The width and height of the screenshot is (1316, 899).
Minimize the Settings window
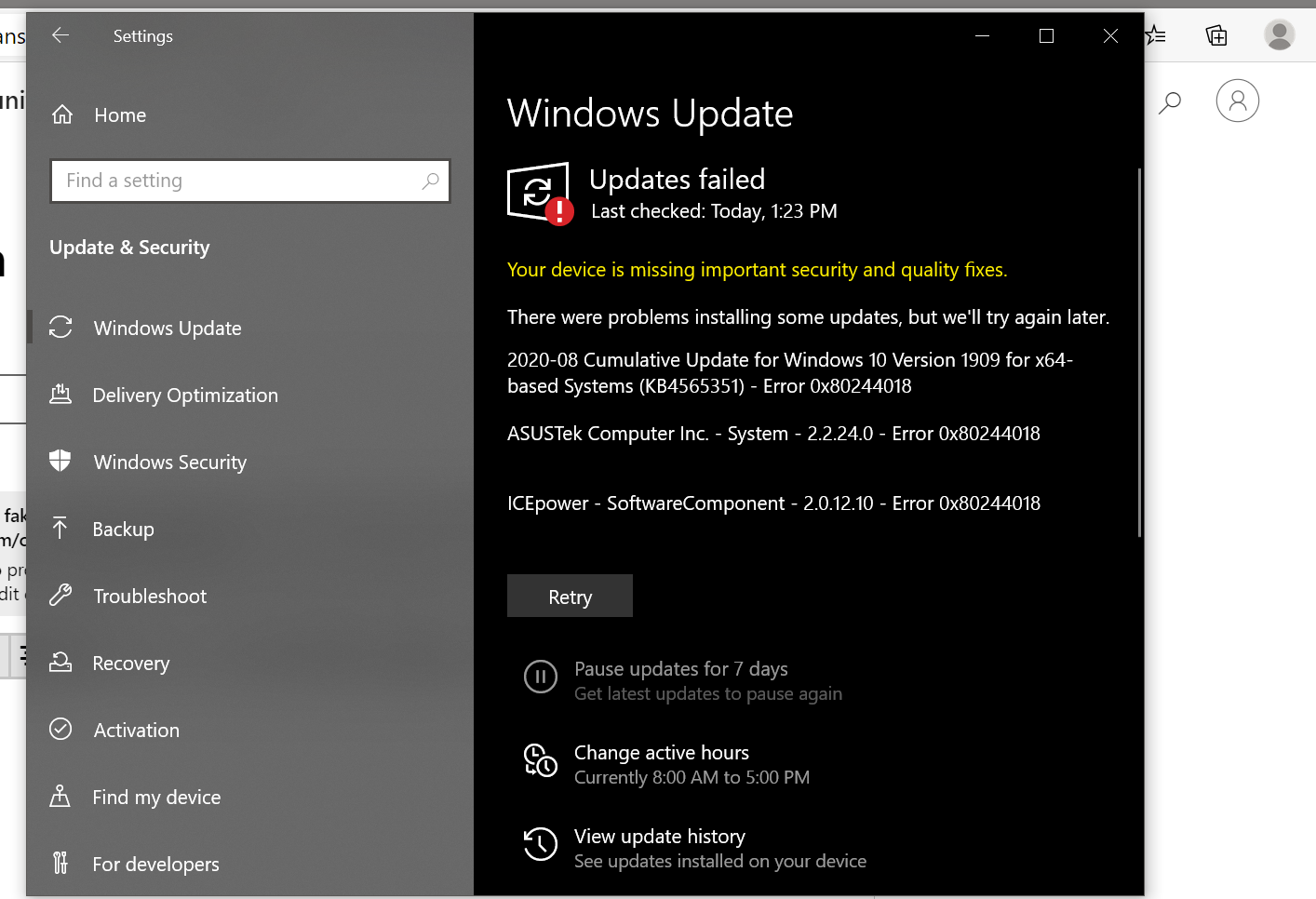pyautogui.click(x=982, y=35)
